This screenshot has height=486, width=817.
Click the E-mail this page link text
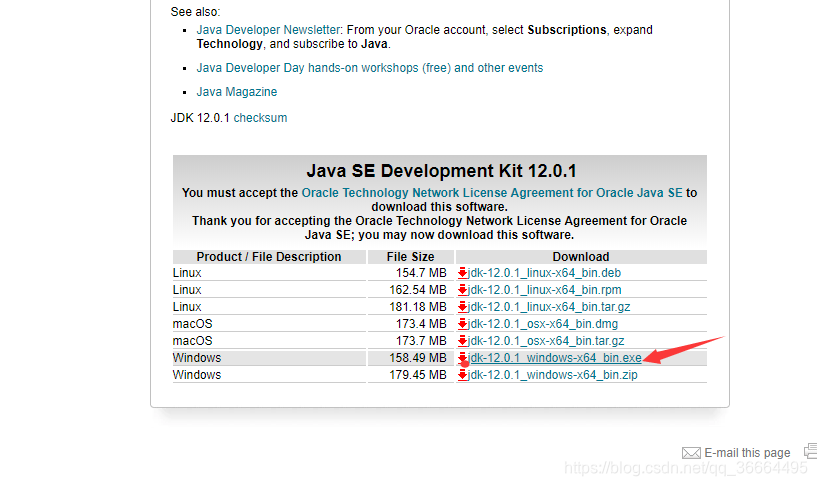pyautogui.click(x=747, y=453)
